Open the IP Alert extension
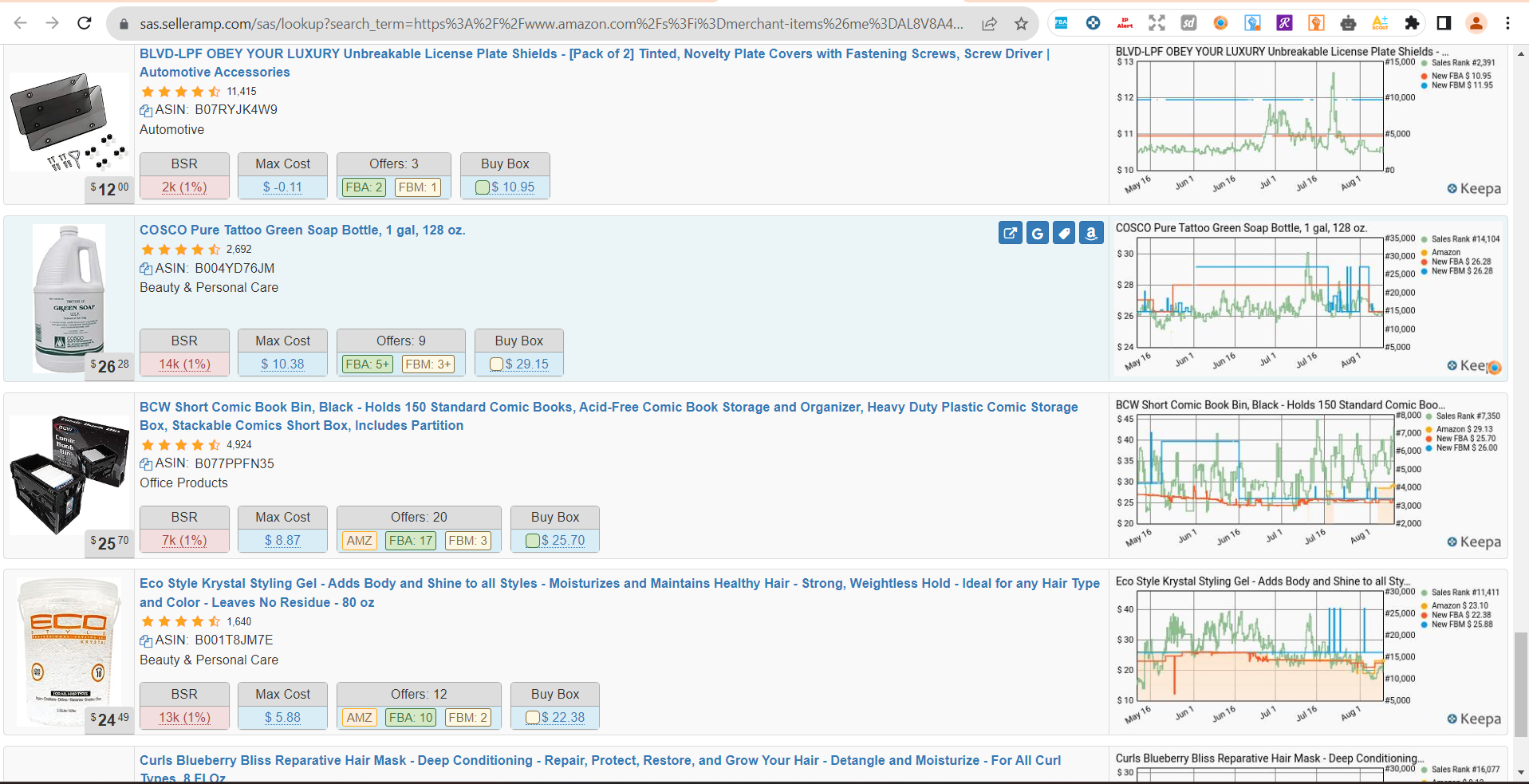Viewport: 1529px width, 784px height. coord(1125,23)
